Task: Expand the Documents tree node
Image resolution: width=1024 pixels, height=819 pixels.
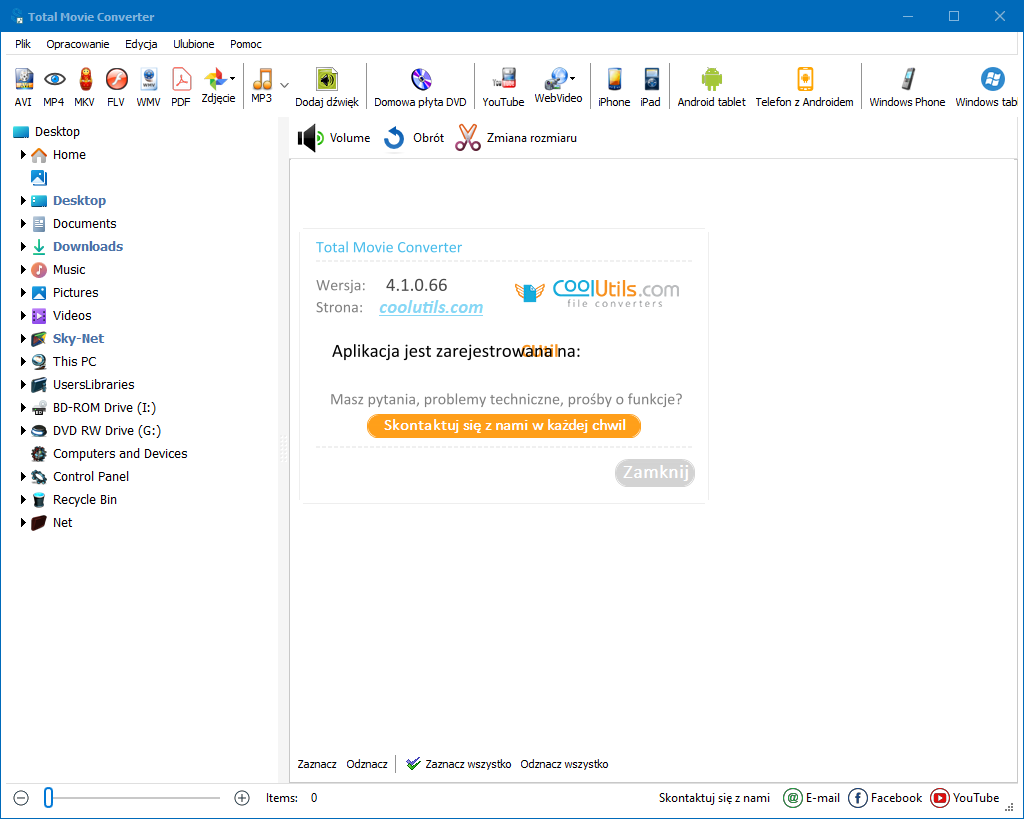Action: click(x=23, y=223)
